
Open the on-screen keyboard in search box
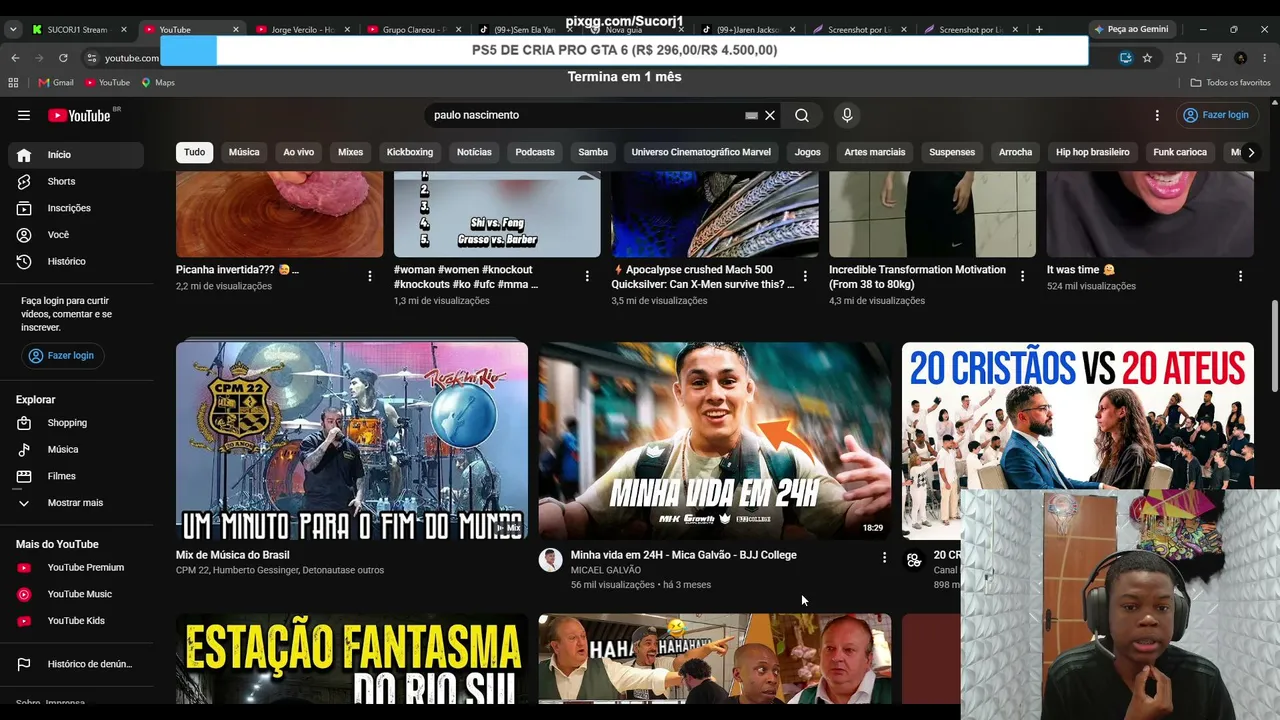(751, 115)
